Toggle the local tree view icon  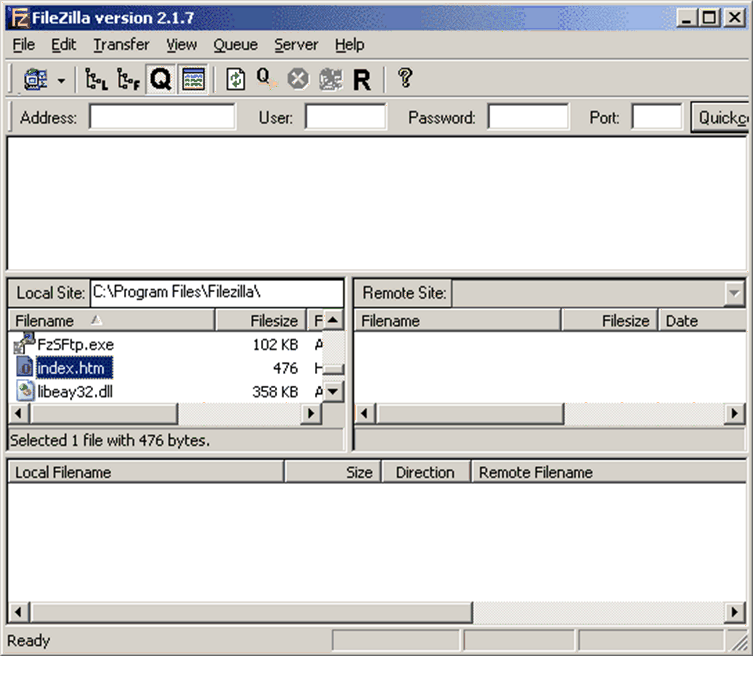pyautogui.click(x=96, y=79)
